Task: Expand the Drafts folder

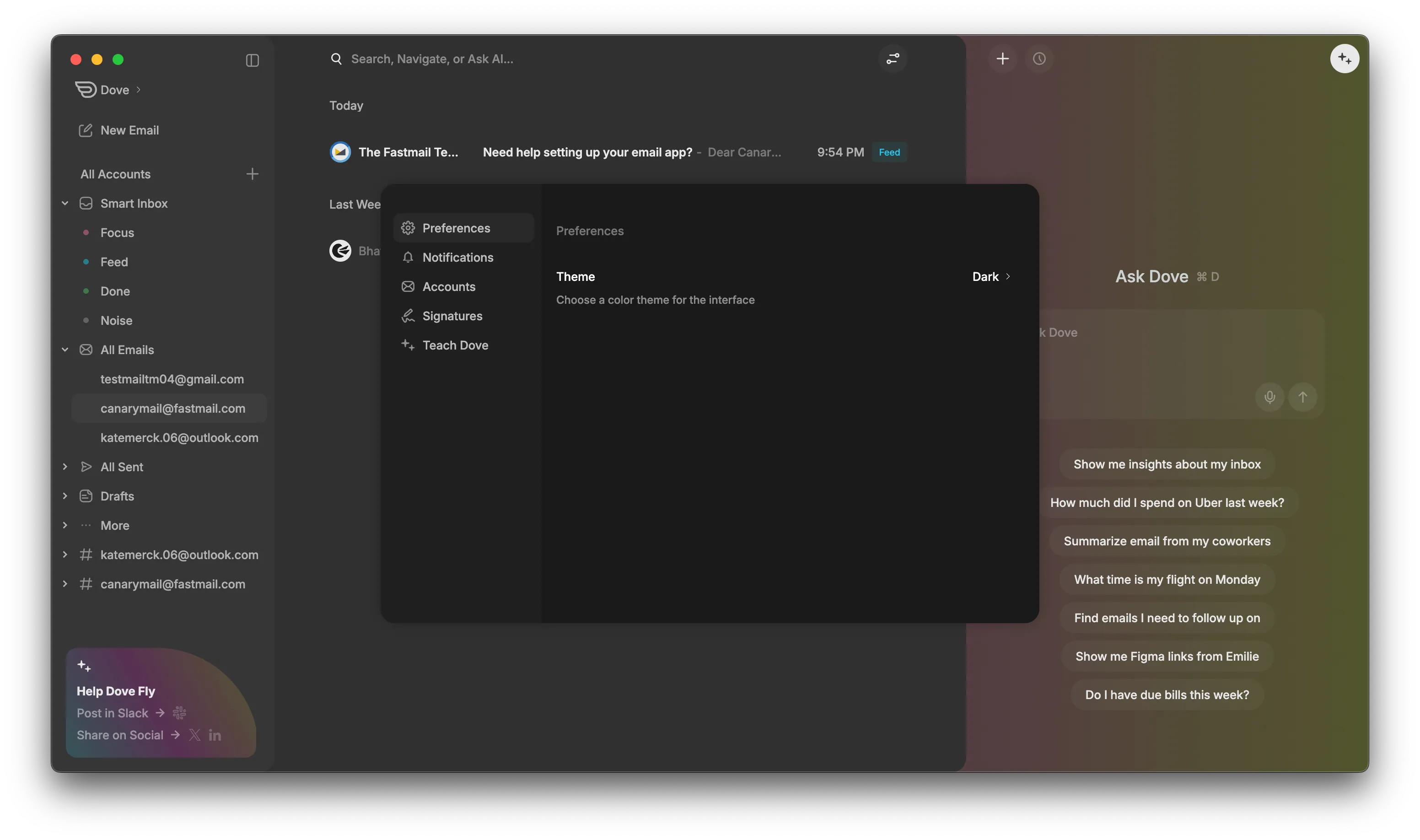Action: [x=65, y=496]
